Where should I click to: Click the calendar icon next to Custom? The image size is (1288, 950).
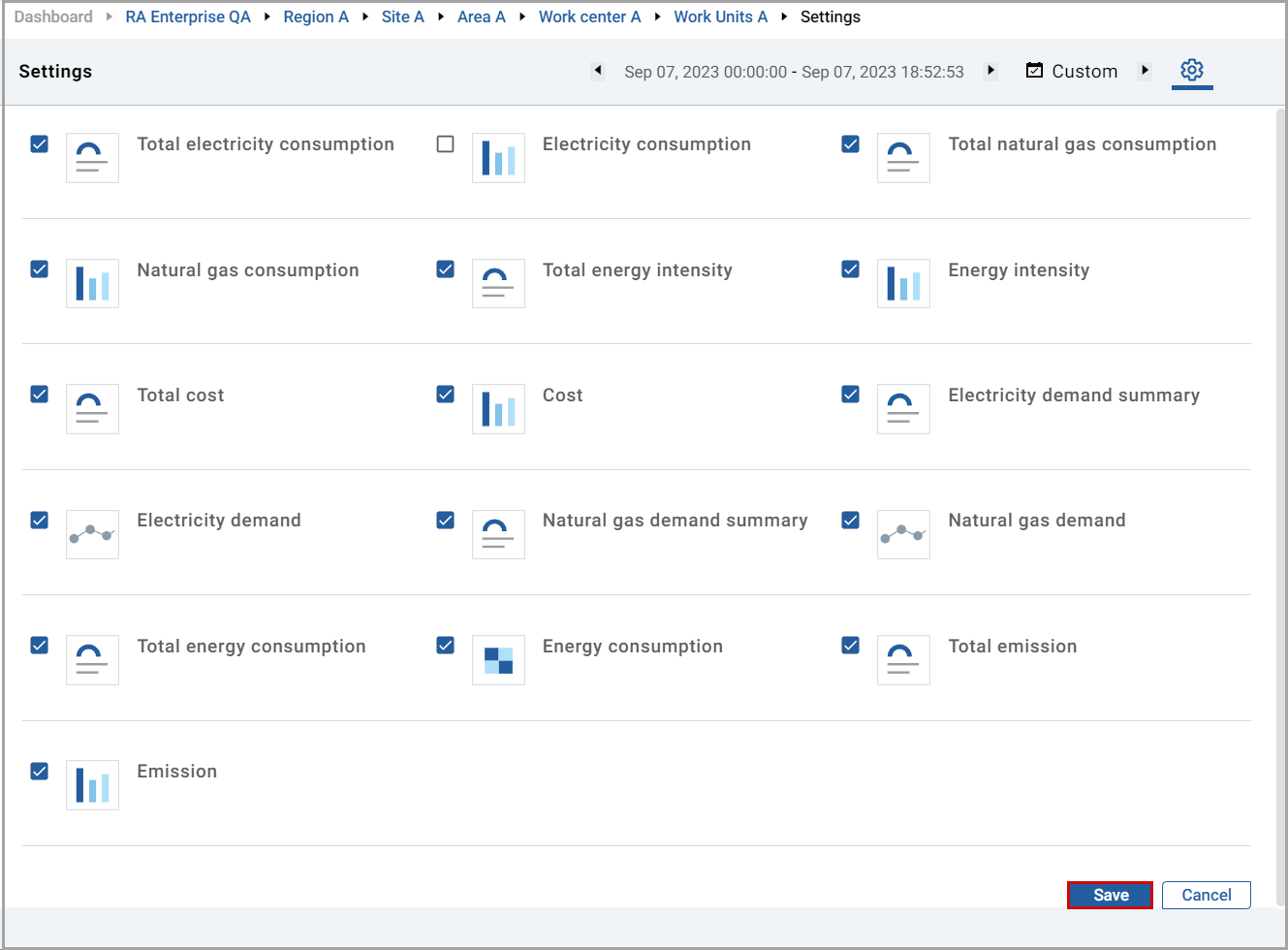tap(1034, 70)
